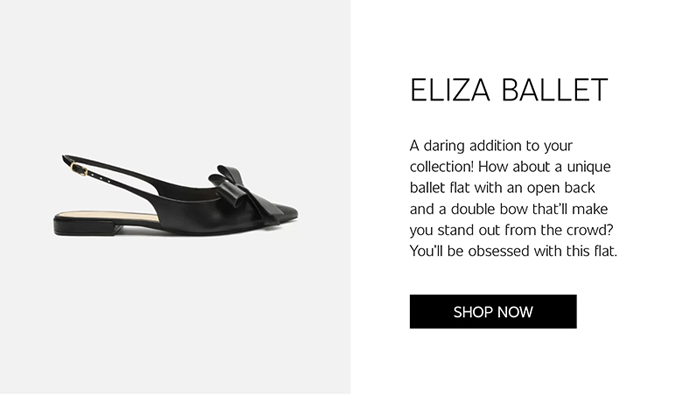The width and height of the screenshot is (700, 420).
Task: Click the word ELIZA in the title
Action: pos(450,90)
